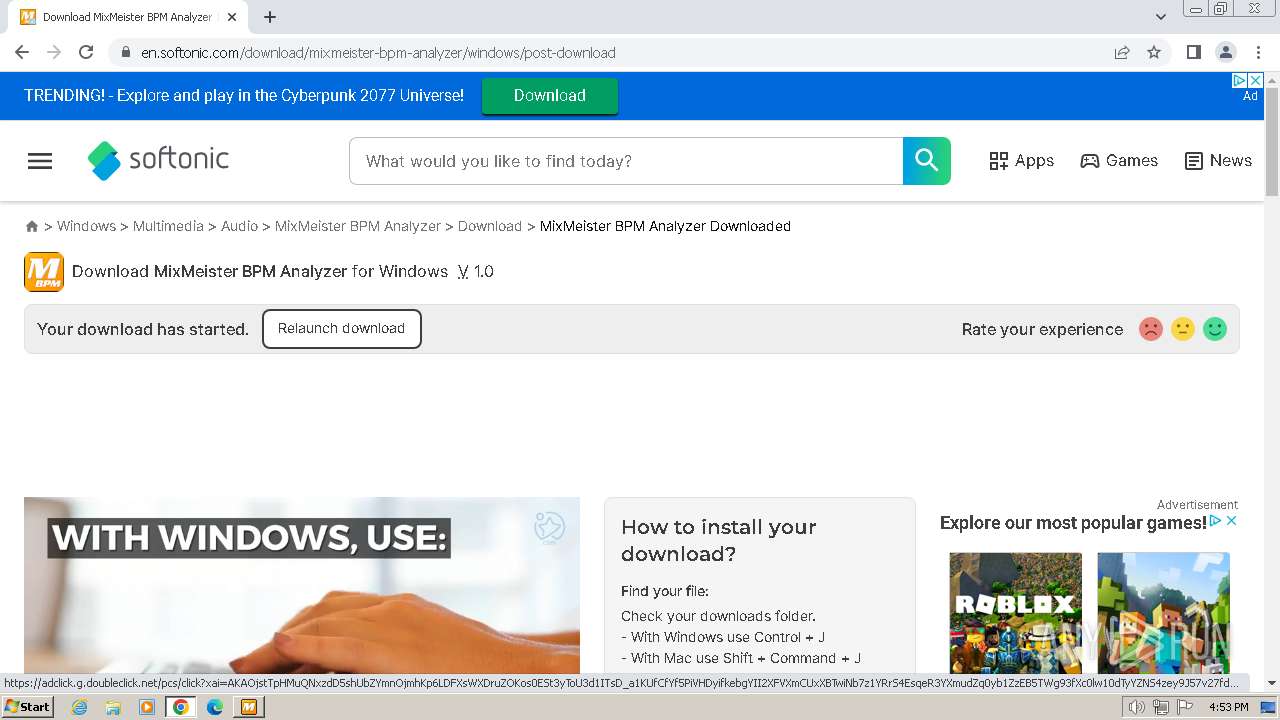The image size is (1280, 720).
Task: Click the taskbar clock 4:53 PM
Action: [x=1228, y=707]
